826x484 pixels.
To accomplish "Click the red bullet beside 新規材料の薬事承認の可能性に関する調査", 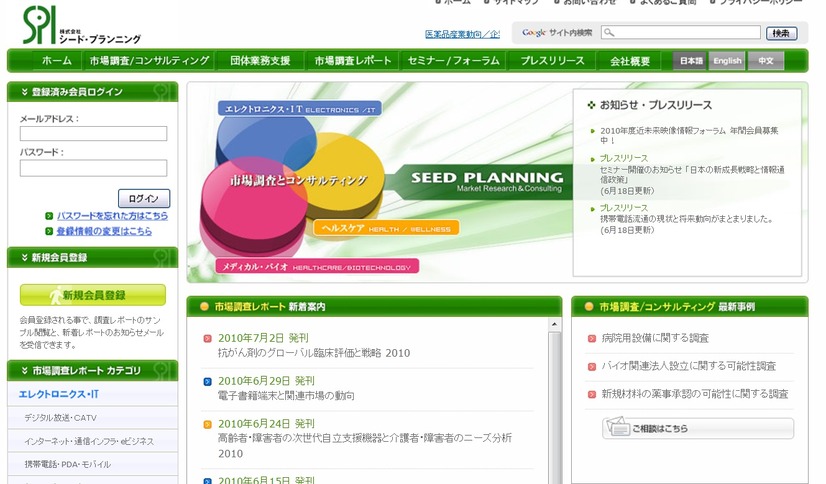I will [x=592, y=394].
